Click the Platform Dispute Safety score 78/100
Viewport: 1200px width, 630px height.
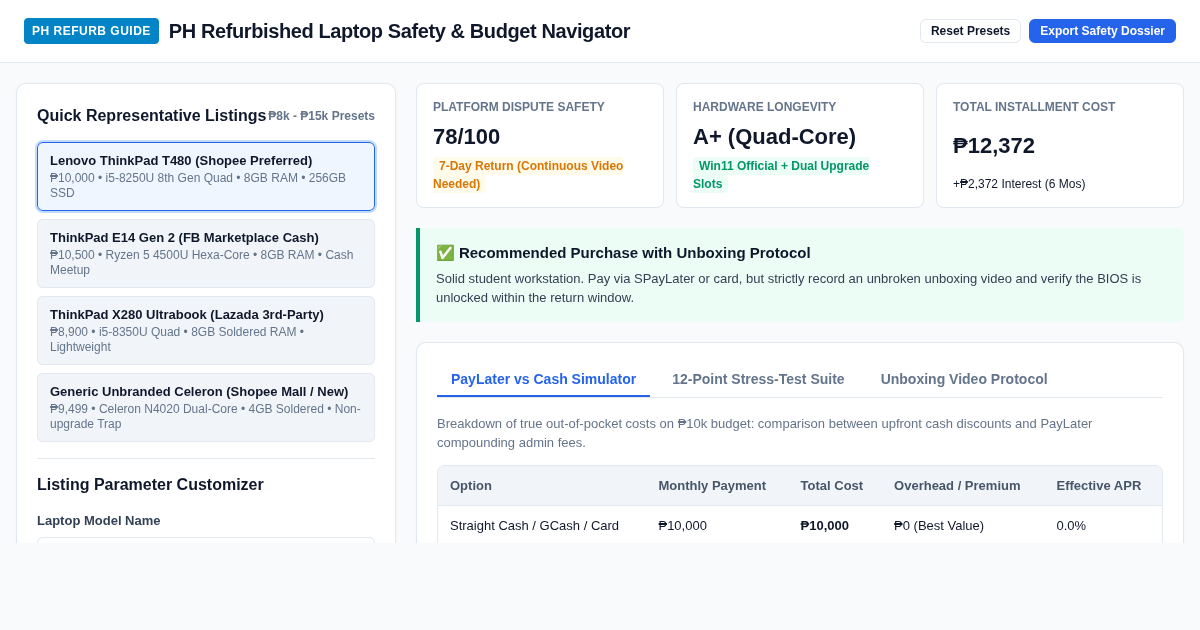(466, 137)
